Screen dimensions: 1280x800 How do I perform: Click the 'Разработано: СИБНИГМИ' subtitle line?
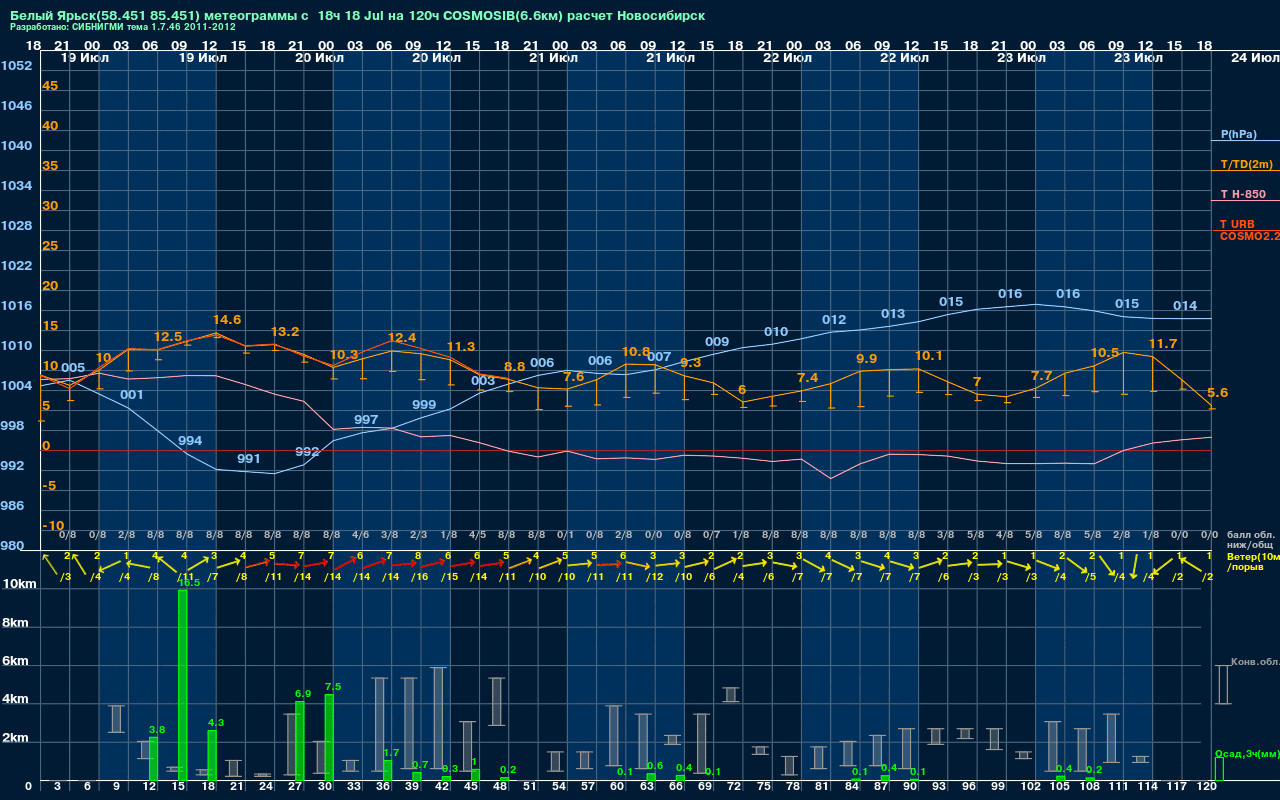123,27
